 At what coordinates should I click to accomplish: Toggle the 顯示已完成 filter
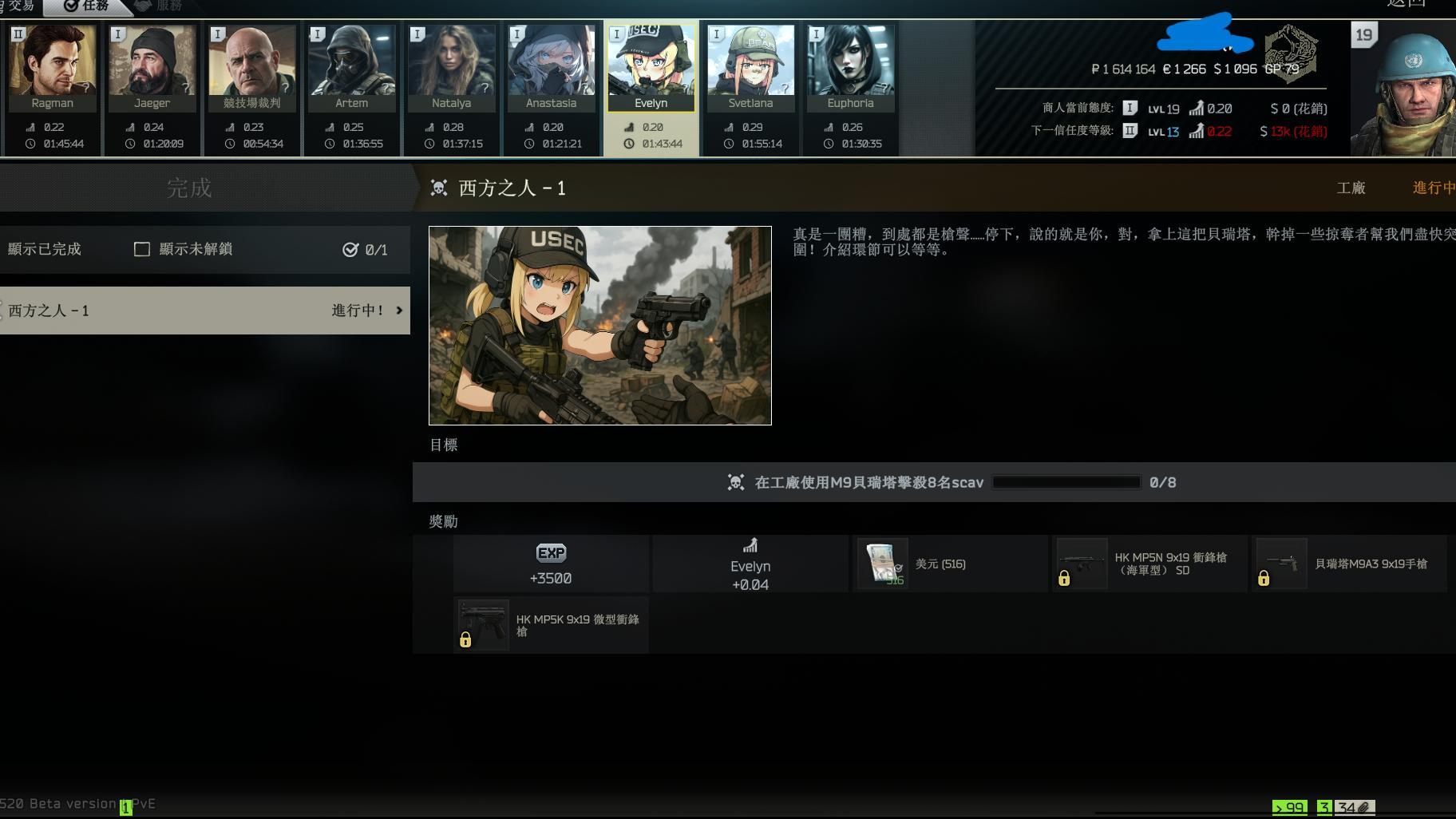(x=45, y=249)
